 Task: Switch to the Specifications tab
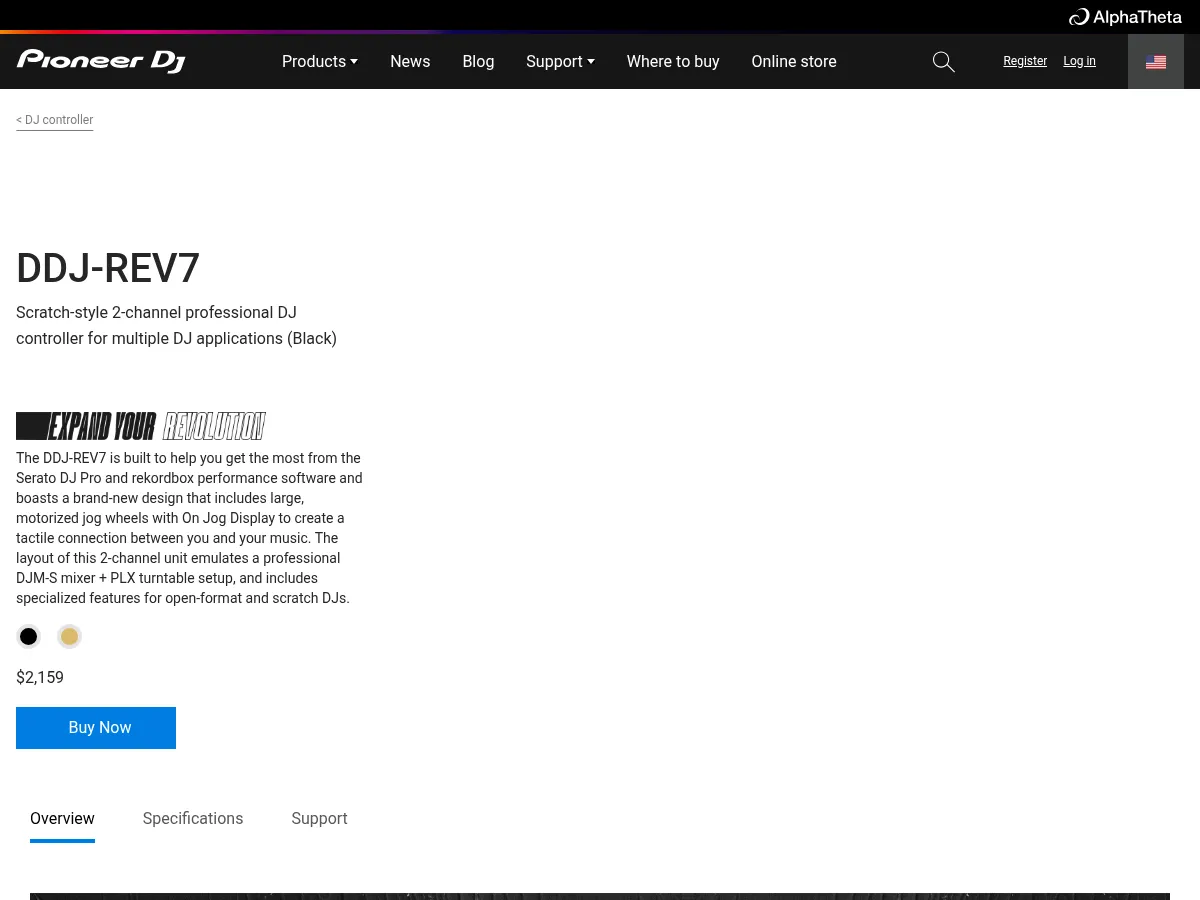[x=193, y=818]
